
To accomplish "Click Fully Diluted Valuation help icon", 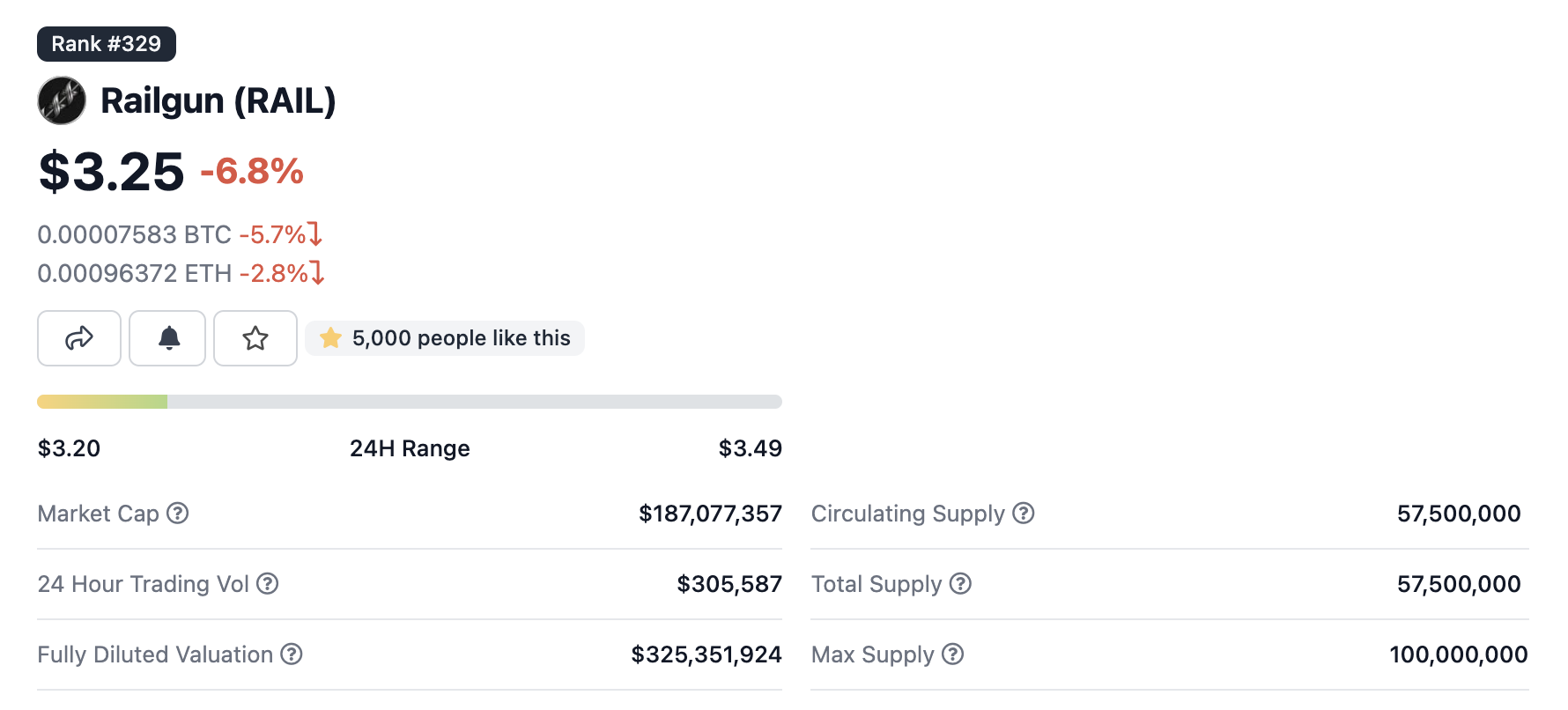I will point(292,654).
